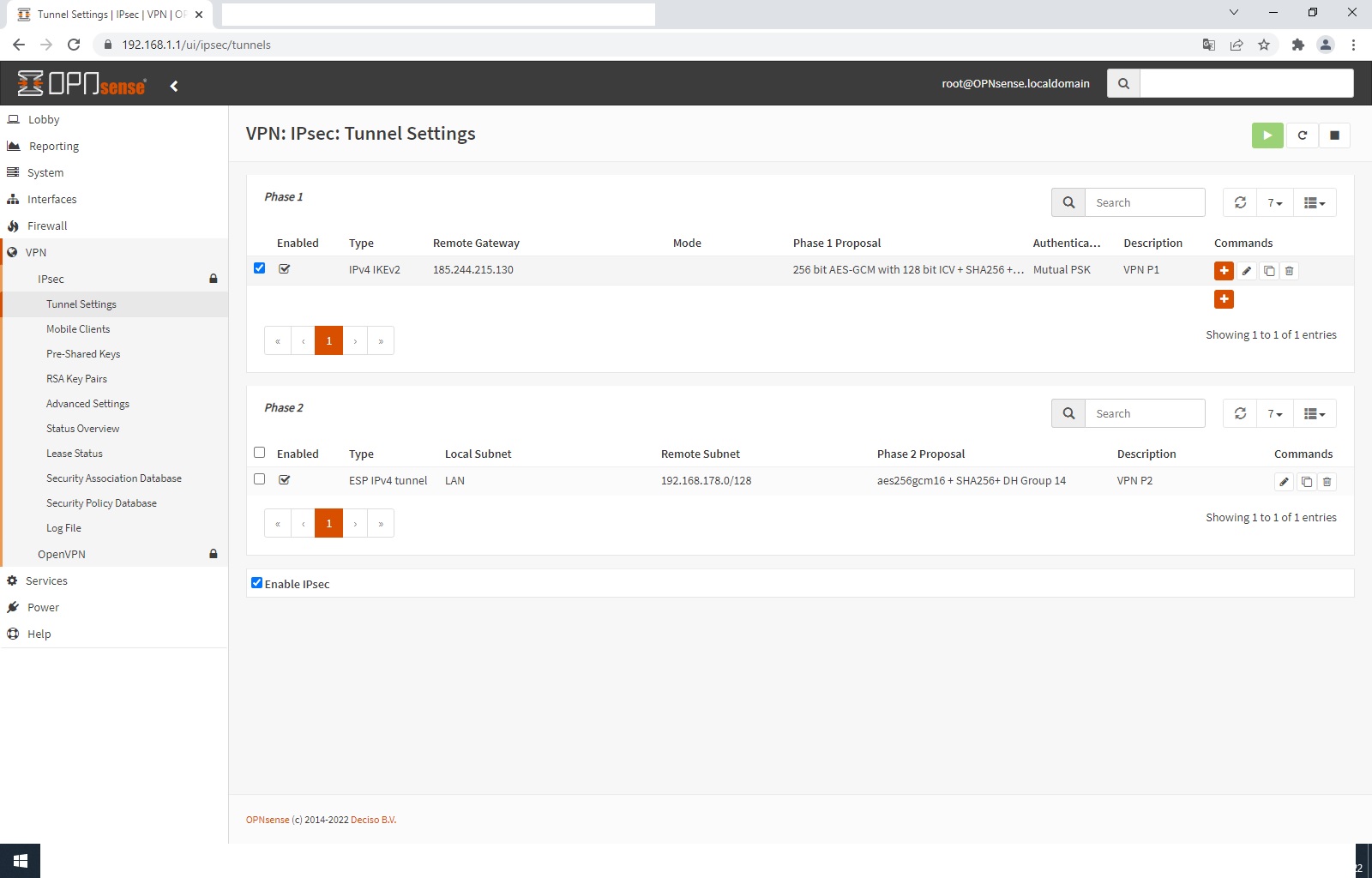
Task: Focus the Phase 1 search field
Action: (1145, 202)
